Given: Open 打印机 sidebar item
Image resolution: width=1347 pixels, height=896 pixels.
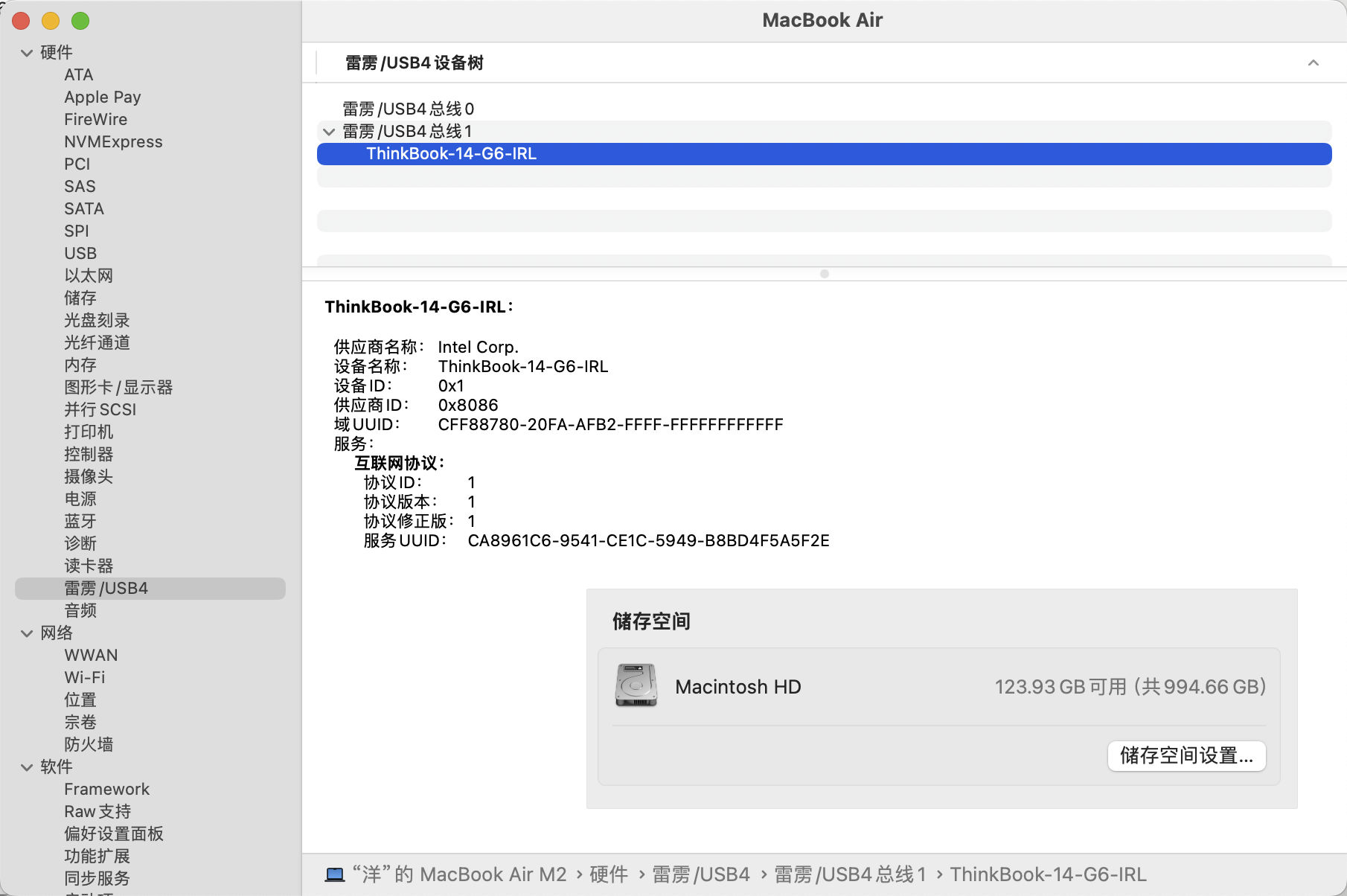Looking at the screenshot, I should coord(89,432).
